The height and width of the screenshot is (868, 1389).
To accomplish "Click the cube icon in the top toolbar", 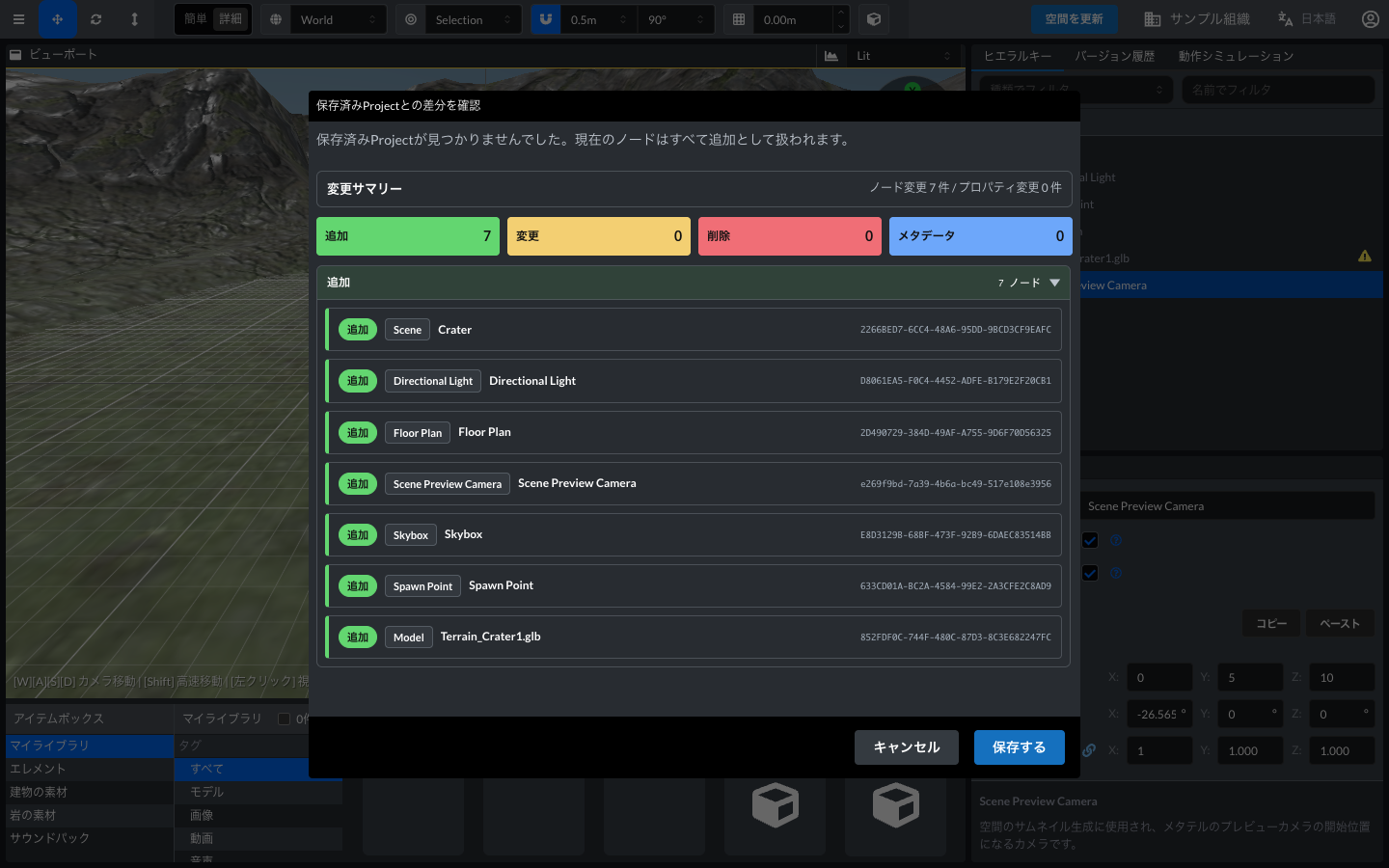I will click(874, 19).
